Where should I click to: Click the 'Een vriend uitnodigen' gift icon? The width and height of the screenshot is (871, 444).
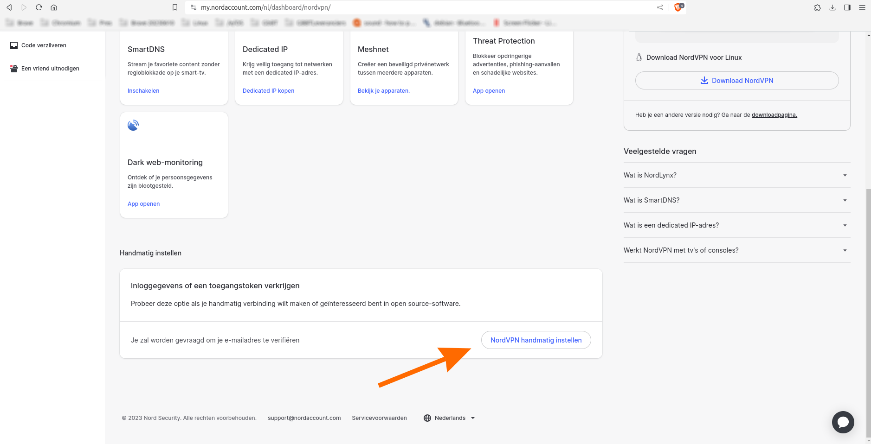click(13, 69)
